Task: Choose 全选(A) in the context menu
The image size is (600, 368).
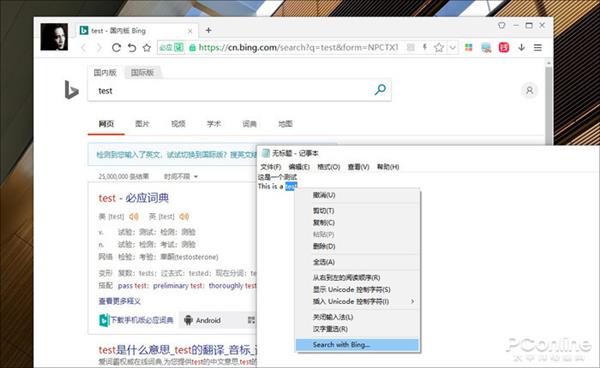Action: point(357,262)
